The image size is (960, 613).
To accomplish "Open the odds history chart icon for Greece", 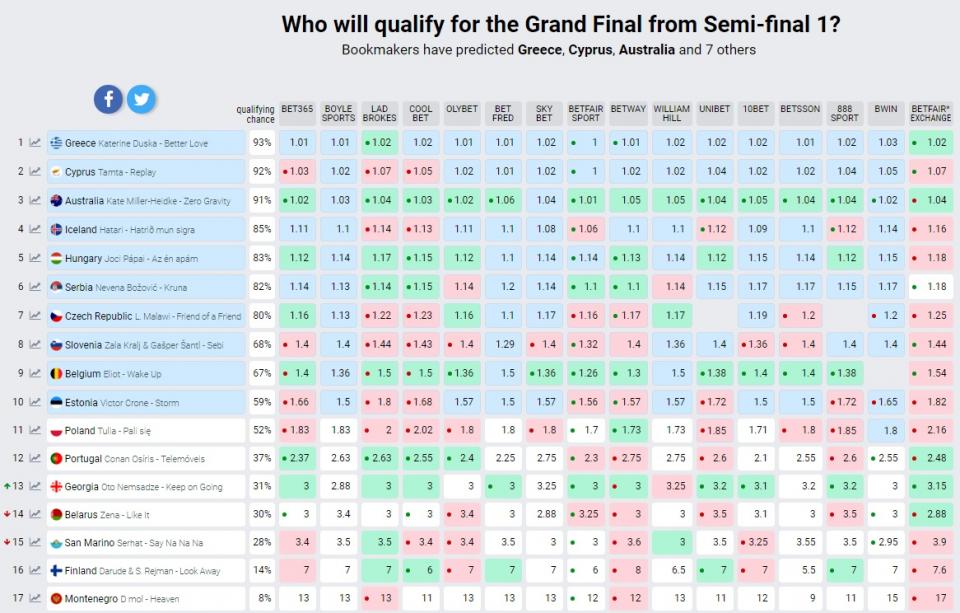I will [x=35, y=143].
